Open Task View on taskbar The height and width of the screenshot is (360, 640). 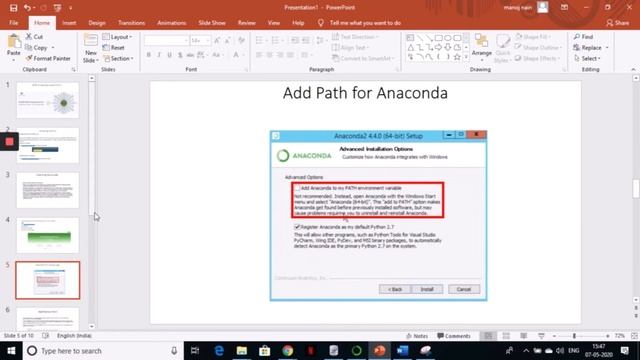click(195, 351)
